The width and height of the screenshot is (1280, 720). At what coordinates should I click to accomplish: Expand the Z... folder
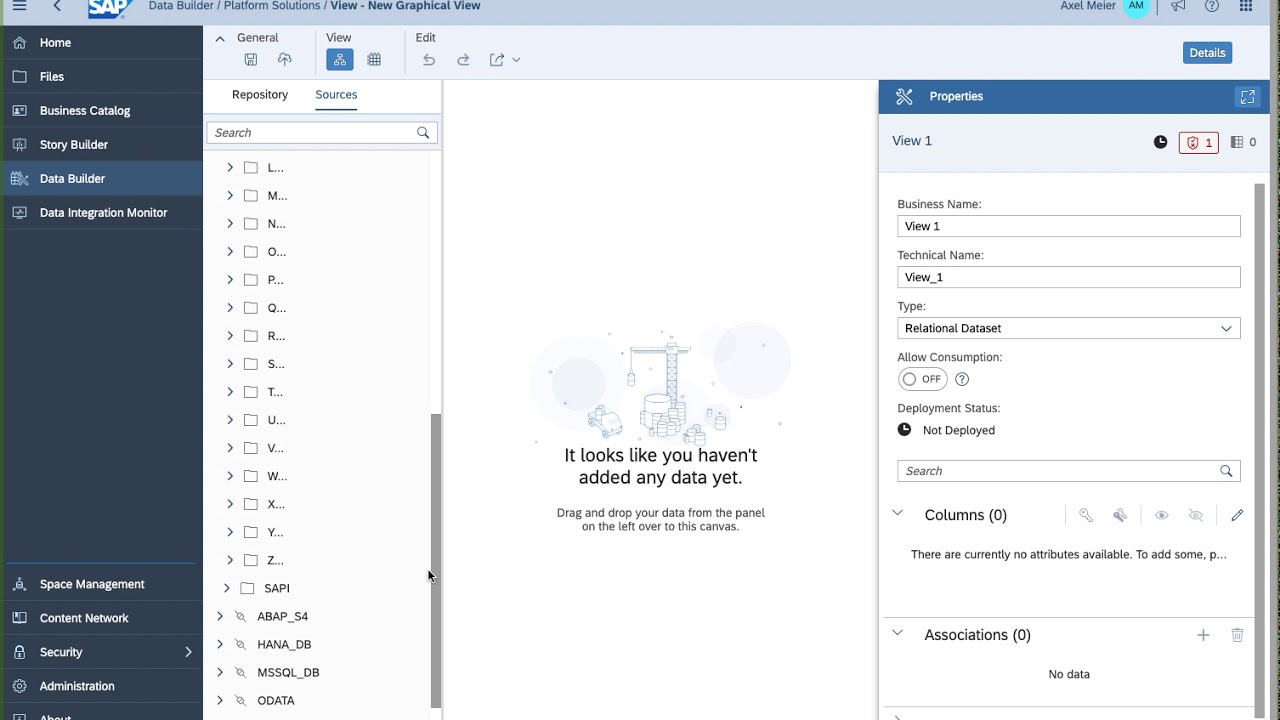[230, 560]
